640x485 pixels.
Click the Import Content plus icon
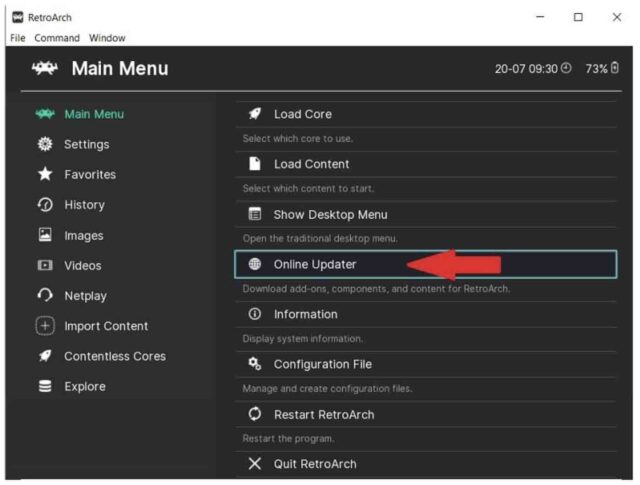44,326
